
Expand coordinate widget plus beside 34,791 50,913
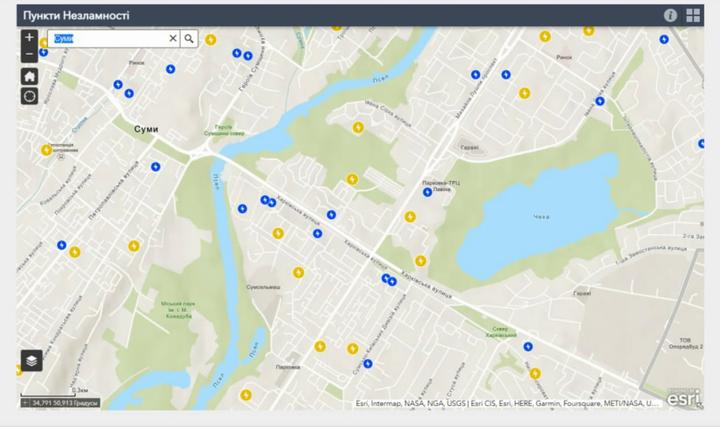25,403
